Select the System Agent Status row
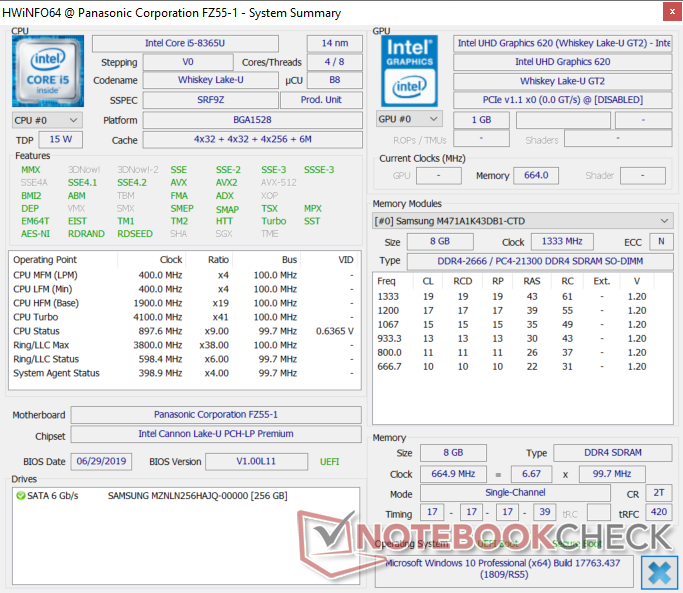 185,373
